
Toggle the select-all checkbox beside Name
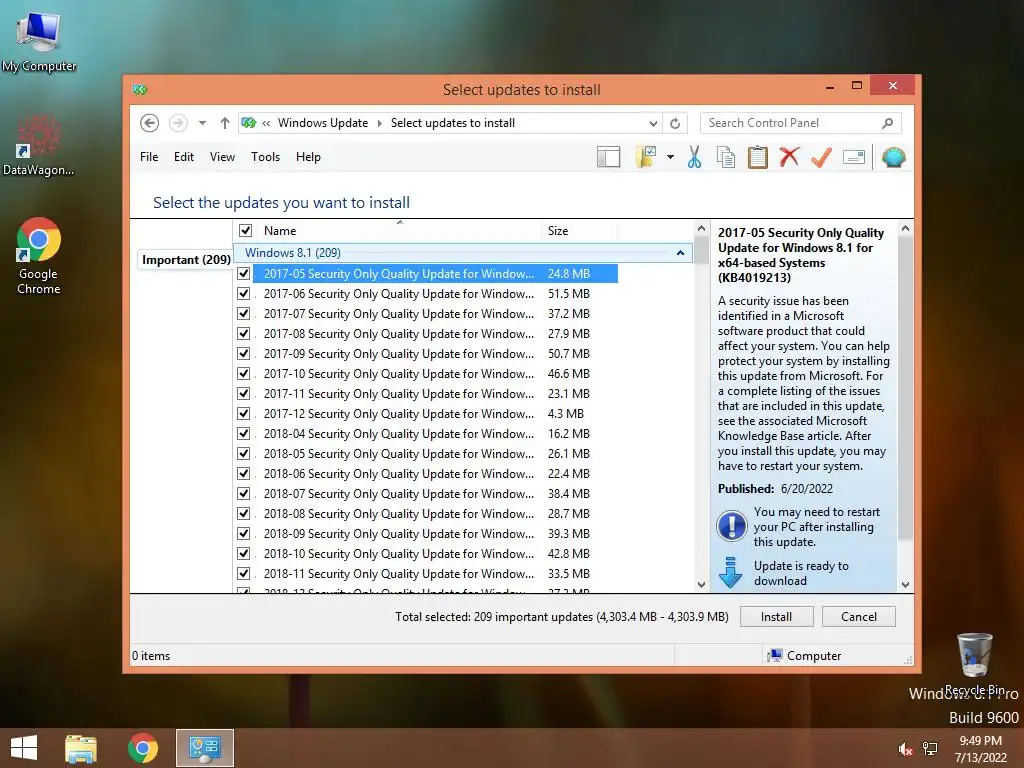coord(246,231)
